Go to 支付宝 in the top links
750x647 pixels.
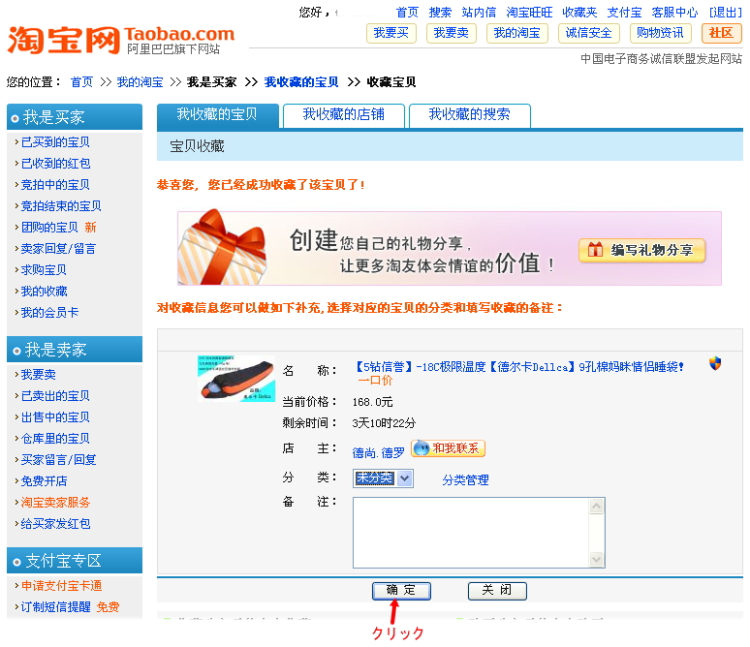624,12
